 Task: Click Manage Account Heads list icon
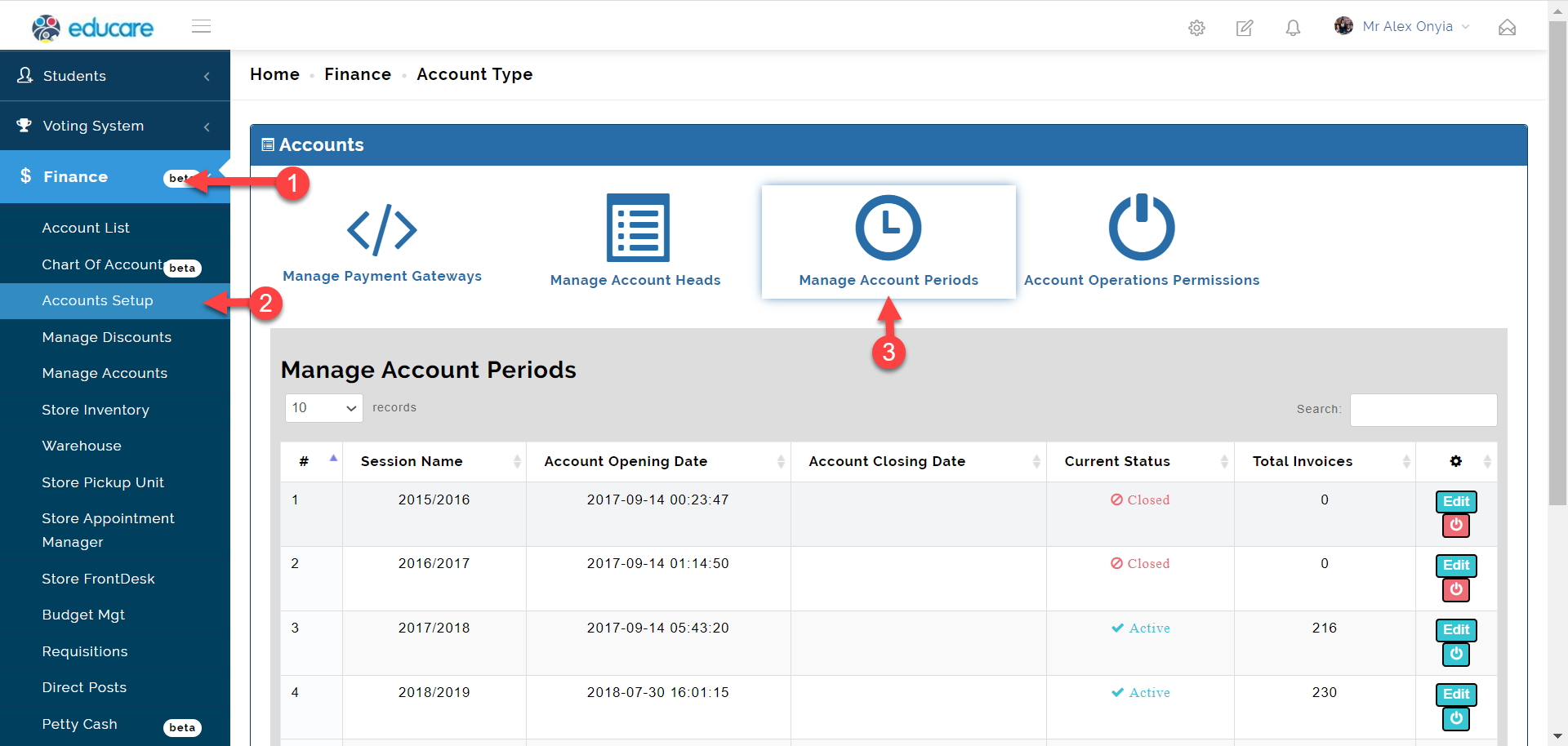(x=638, y=228)
